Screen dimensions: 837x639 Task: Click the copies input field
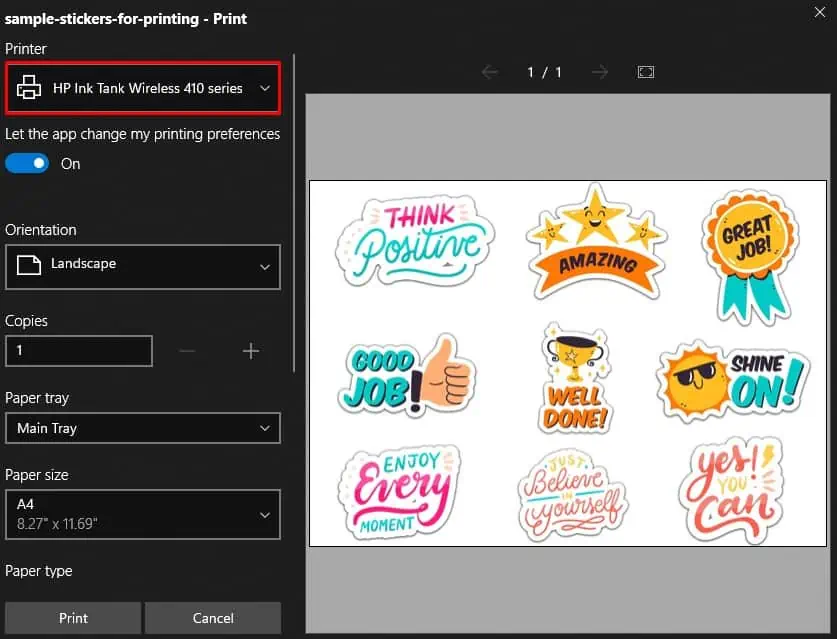pos(79,350)
